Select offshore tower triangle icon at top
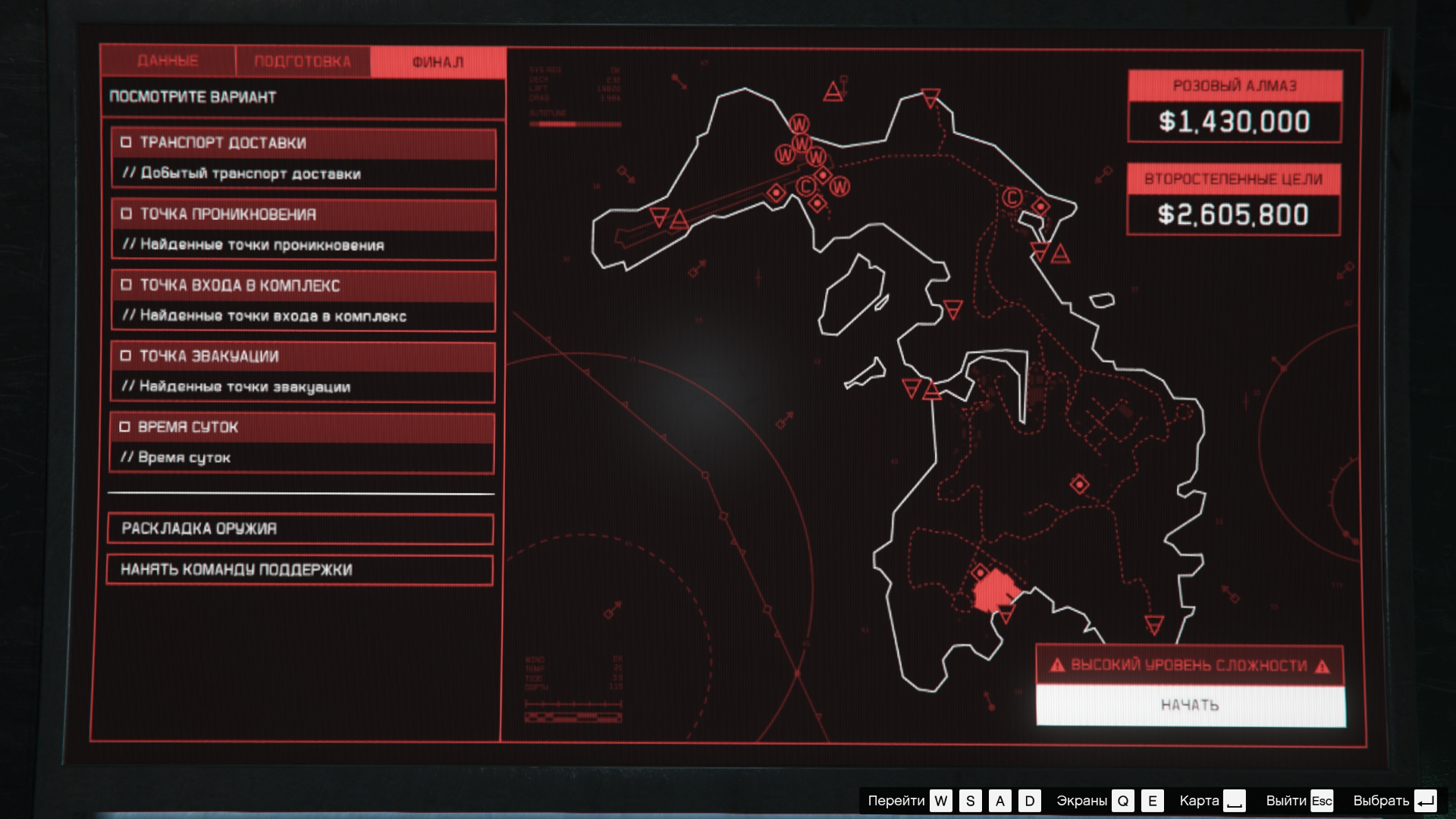 coord(833,93)
